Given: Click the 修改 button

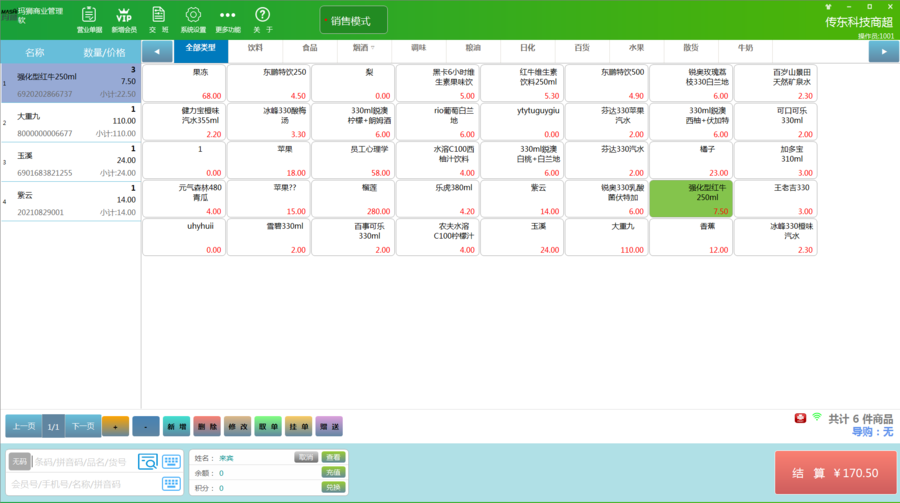Looking at the screenshot, I should point(237,426).
